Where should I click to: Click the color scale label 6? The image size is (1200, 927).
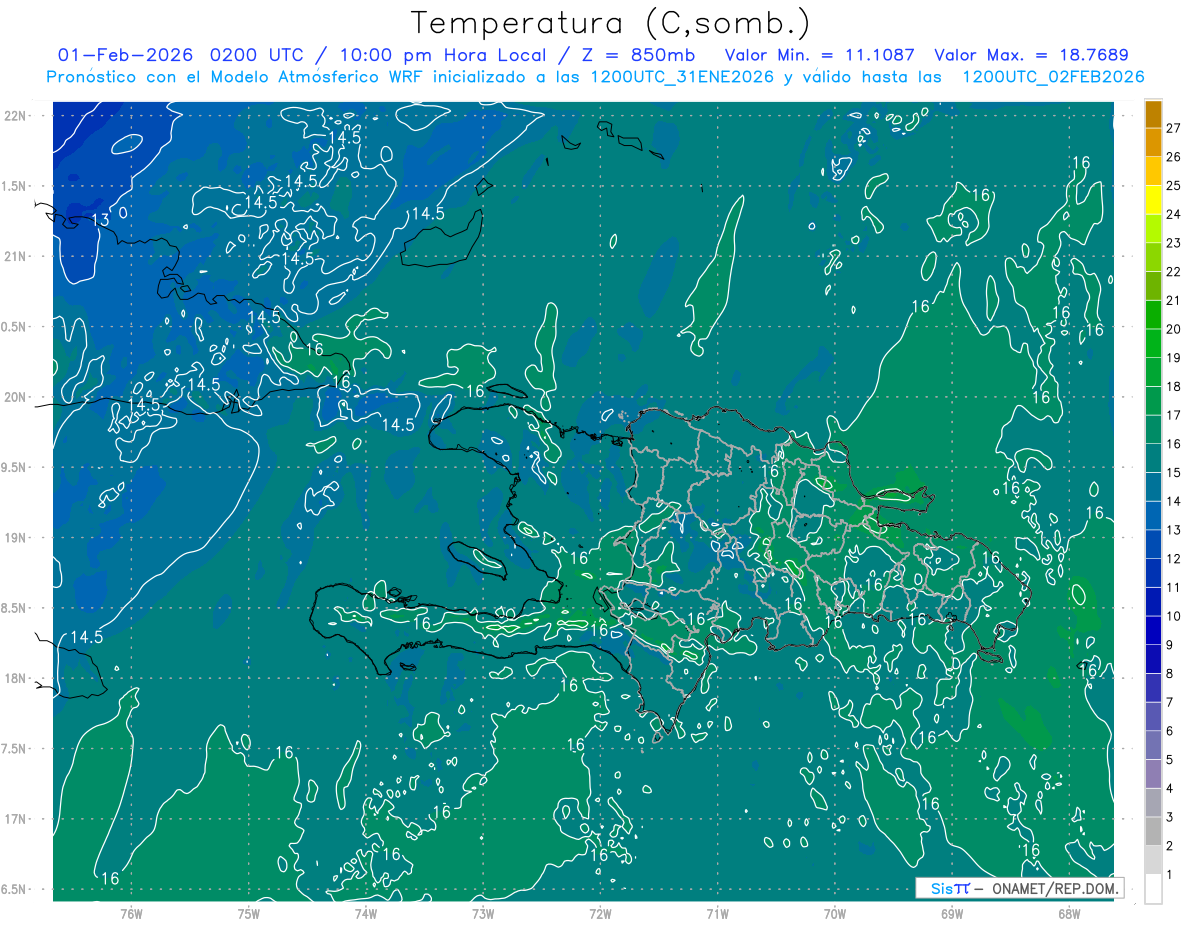[1170, 731]
